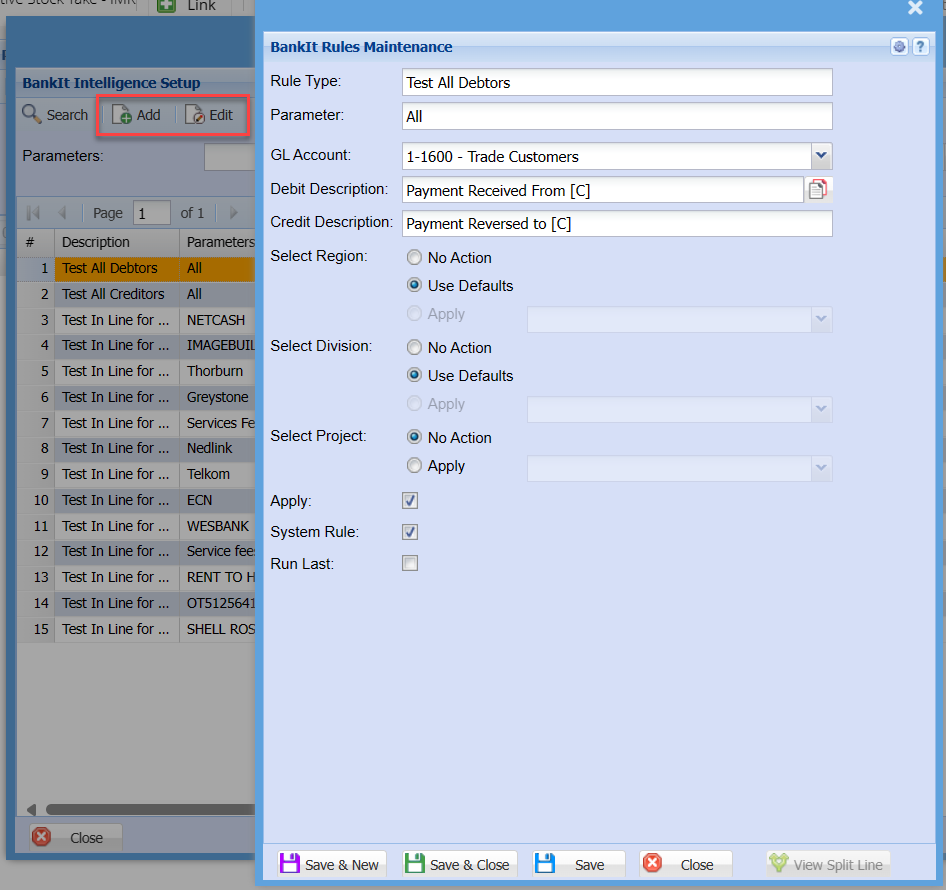Open the Select Region dropdown arrow

click(821, 319)
